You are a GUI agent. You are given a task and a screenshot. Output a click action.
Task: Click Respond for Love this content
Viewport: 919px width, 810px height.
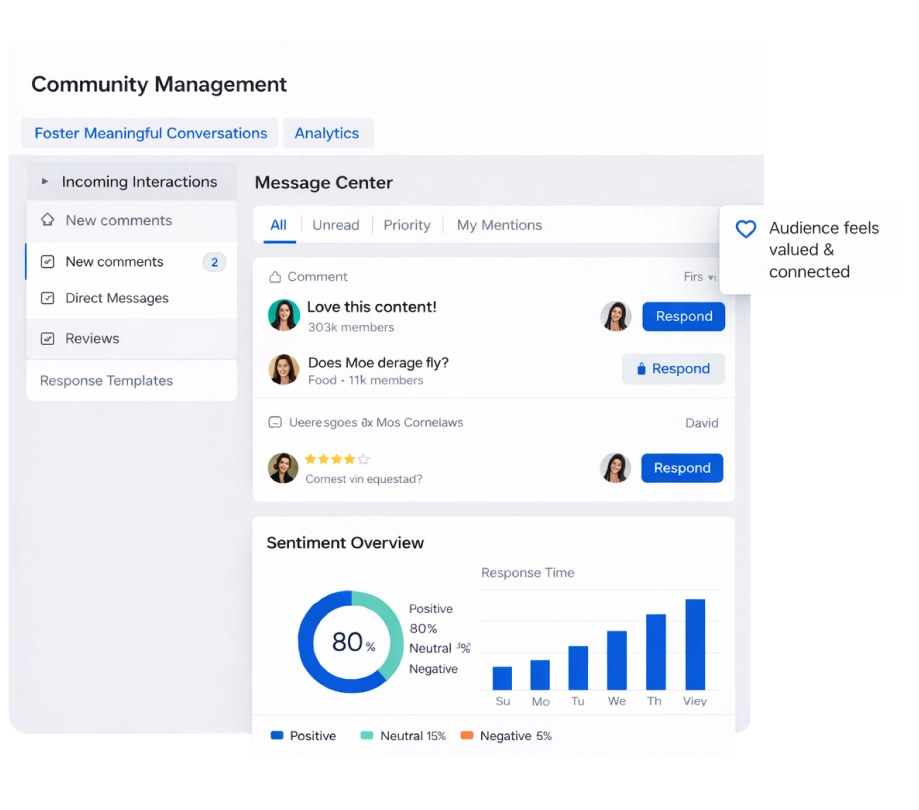click(x=683, y=316)
